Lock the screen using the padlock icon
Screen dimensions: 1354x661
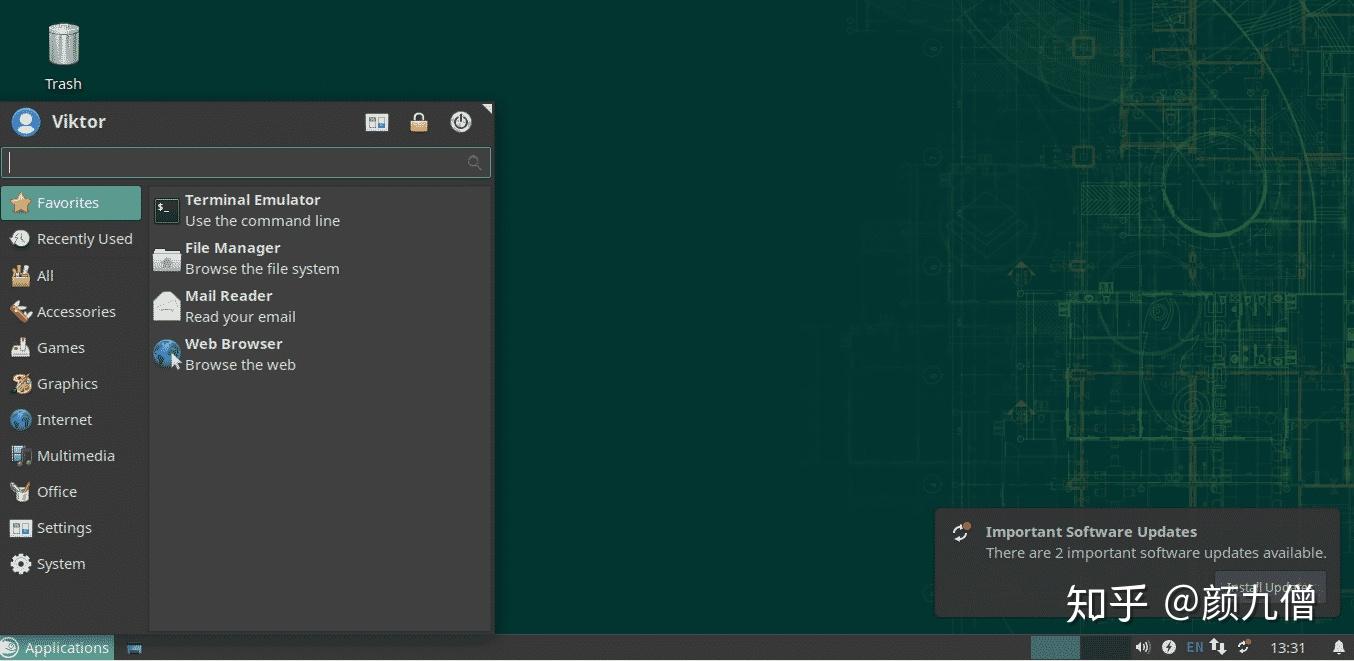click(x=419, y=122)
